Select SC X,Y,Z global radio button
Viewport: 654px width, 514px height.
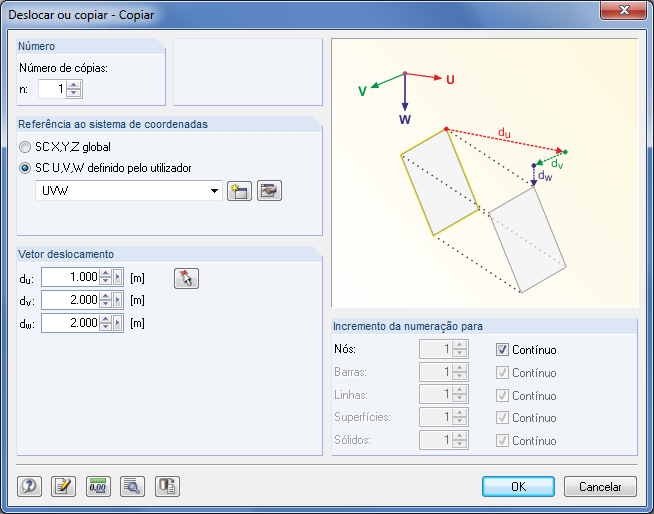pyautogui.click(x=25, y=147)
